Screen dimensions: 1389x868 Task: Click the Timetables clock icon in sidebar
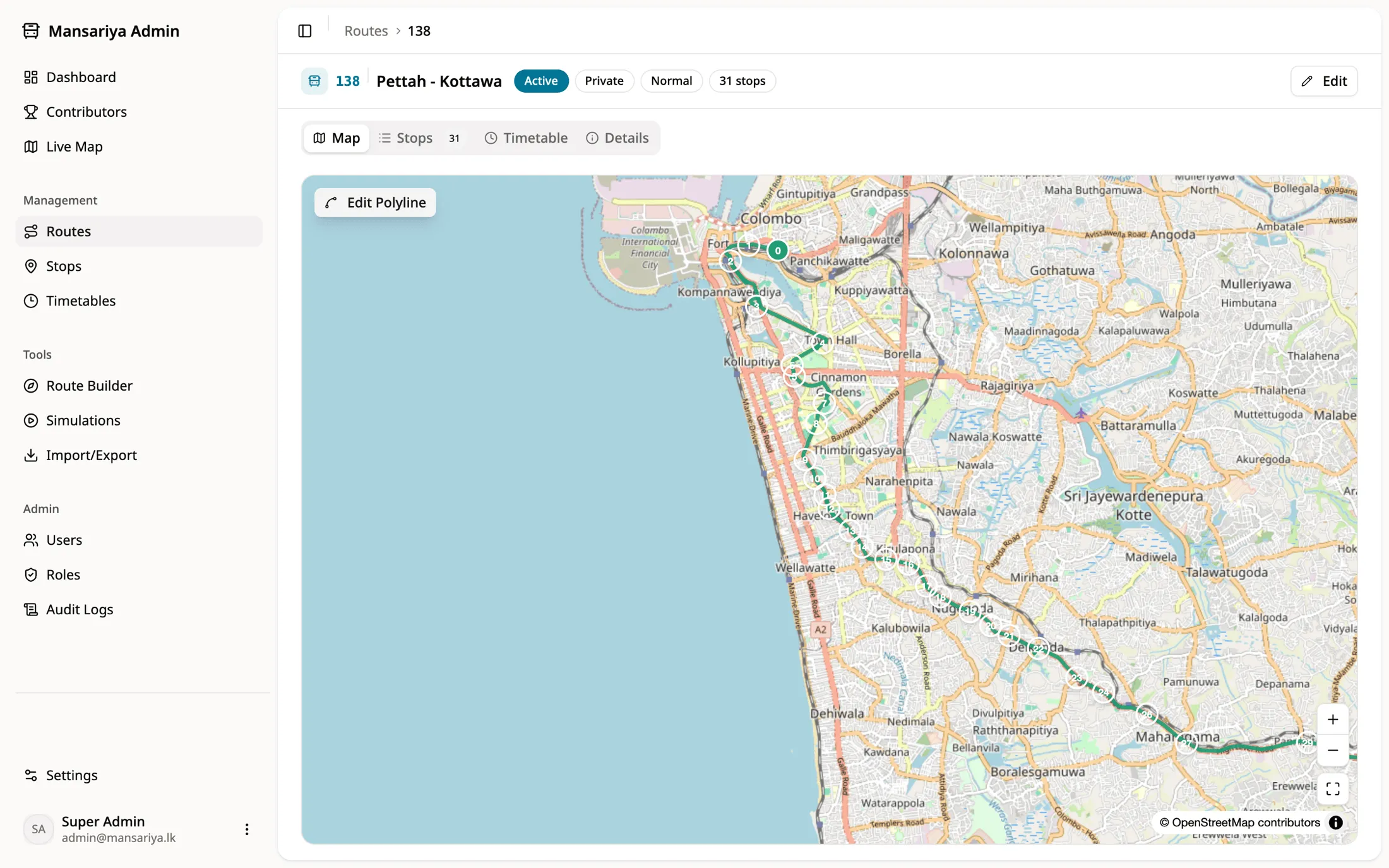31,301
